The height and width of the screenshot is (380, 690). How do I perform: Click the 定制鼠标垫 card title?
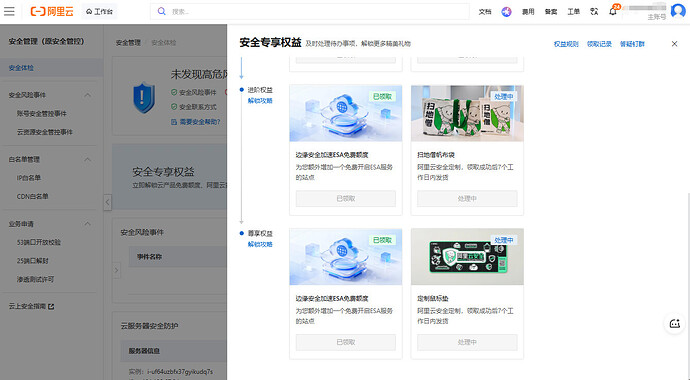click(x=433, y=298)
